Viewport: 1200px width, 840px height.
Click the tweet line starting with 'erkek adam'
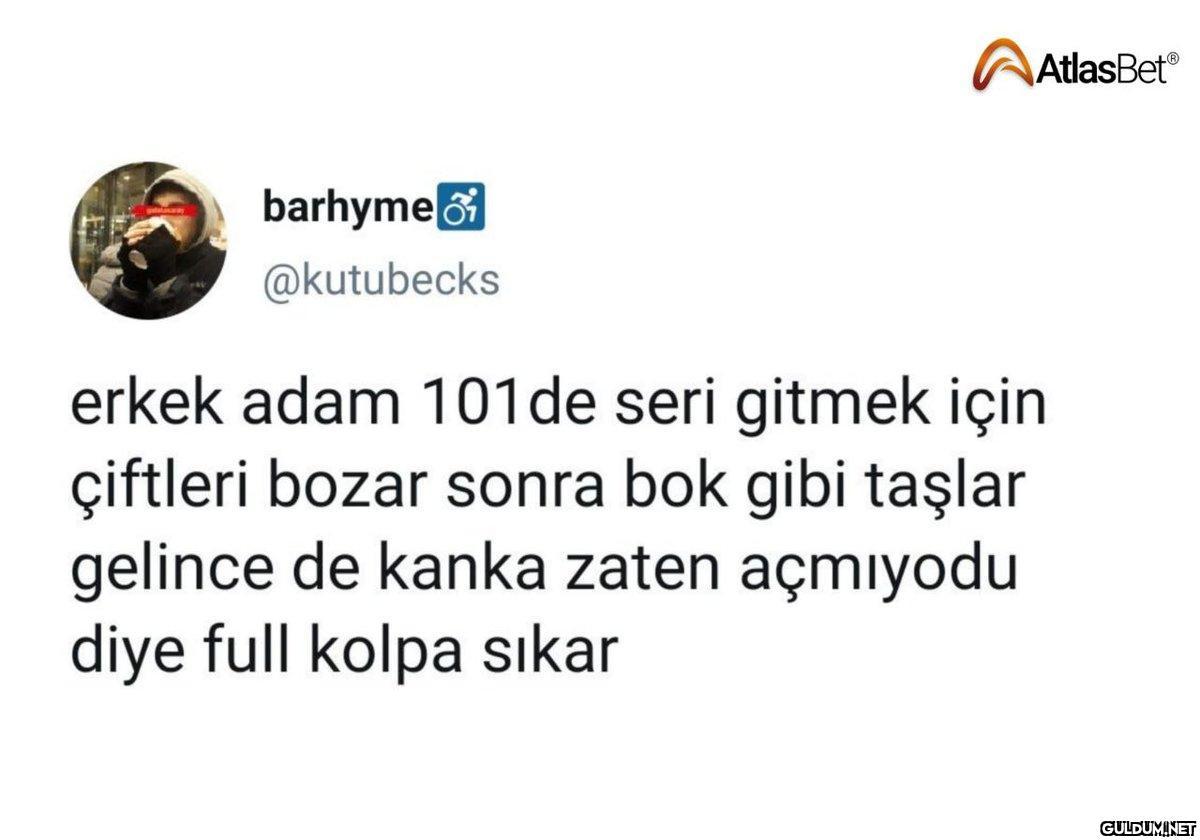(x=544, y=410)
